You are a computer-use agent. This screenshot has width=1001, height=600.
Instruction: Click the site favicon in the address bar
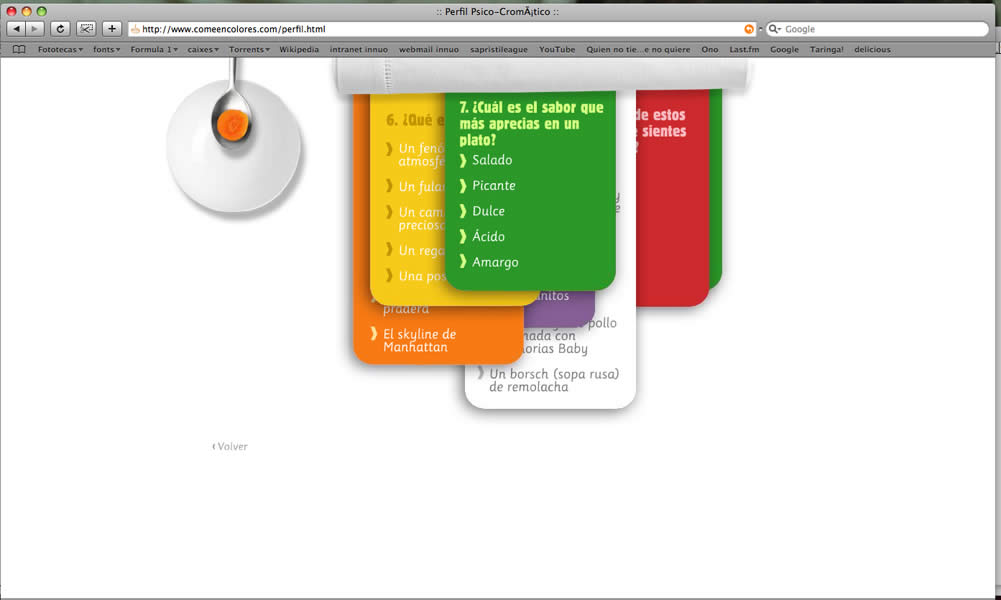(x=135, y=29)
